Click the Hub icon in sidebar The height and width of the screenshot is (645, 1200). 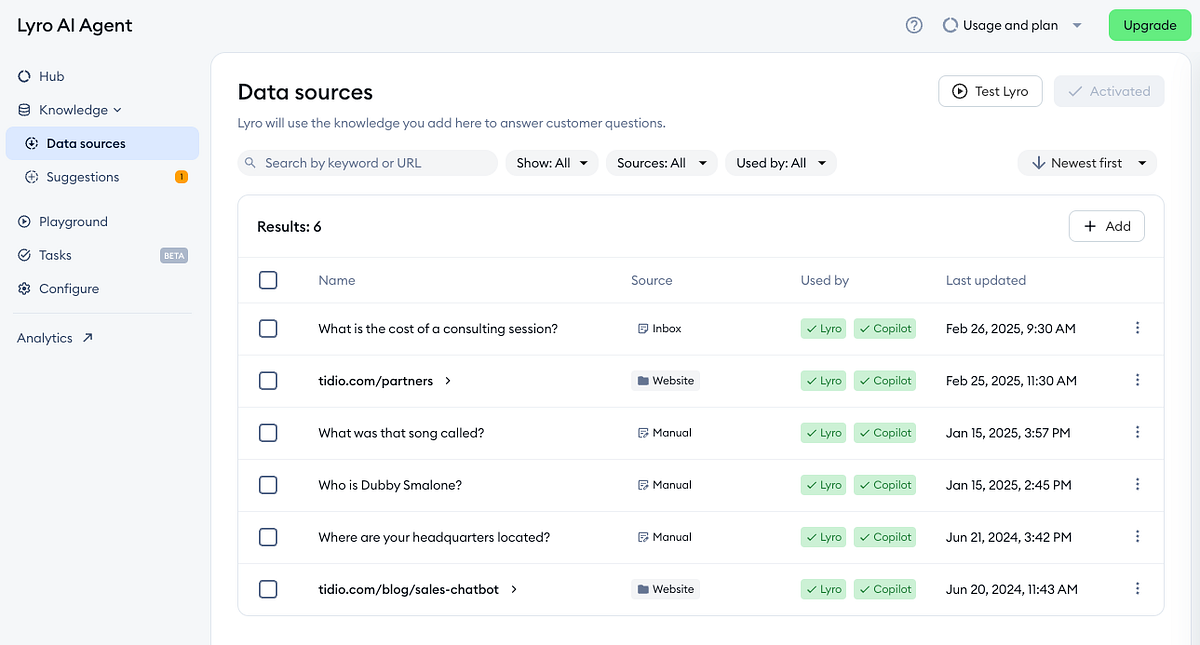coord(25,77)
